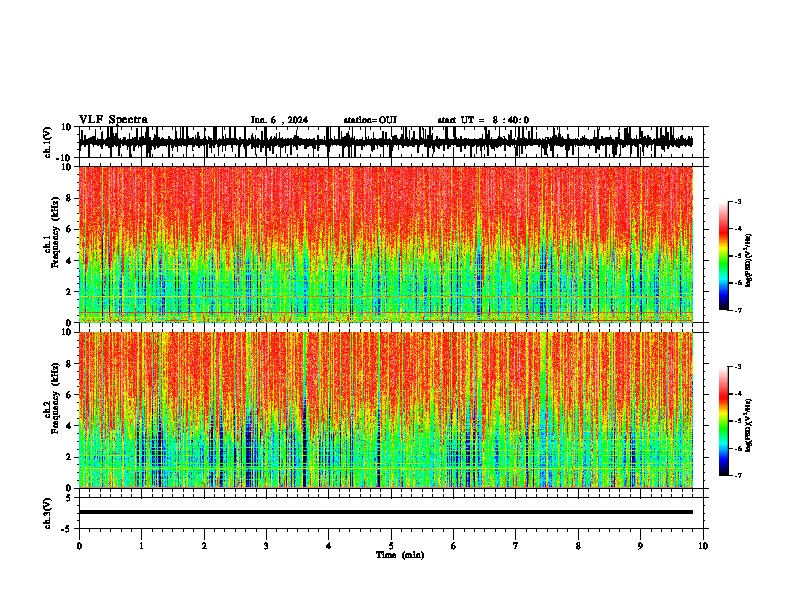Click the "station=OUI" header label

tap(370, 120)
